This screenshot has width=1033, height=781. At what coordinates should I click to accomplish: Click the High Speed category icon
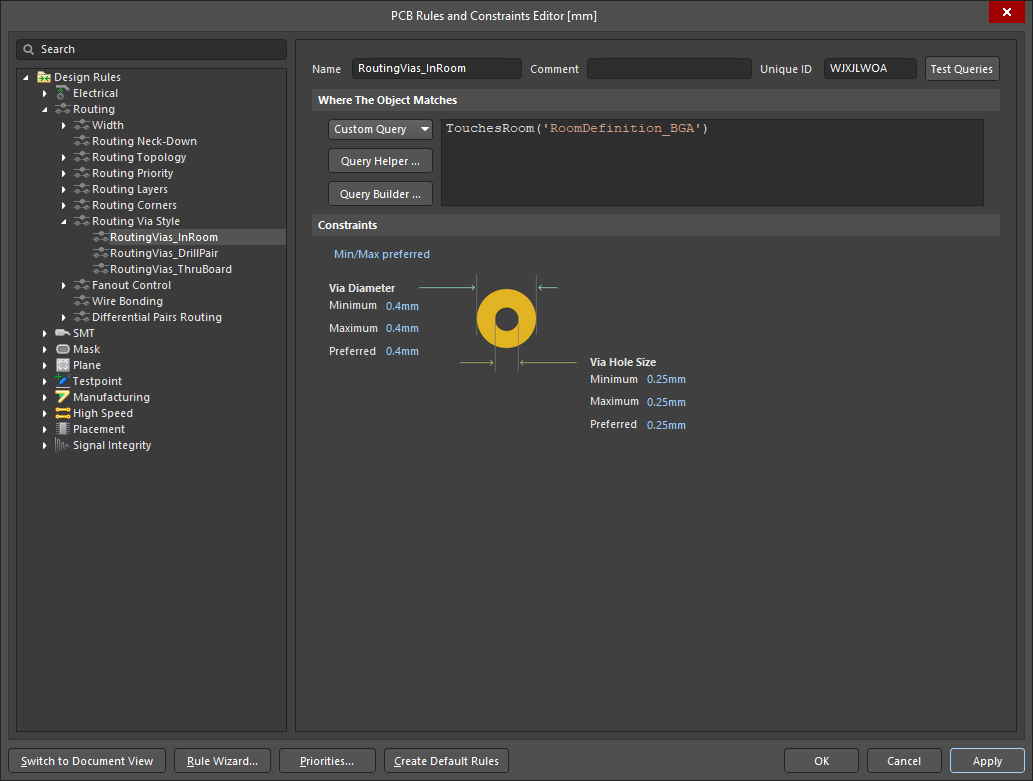63,413
